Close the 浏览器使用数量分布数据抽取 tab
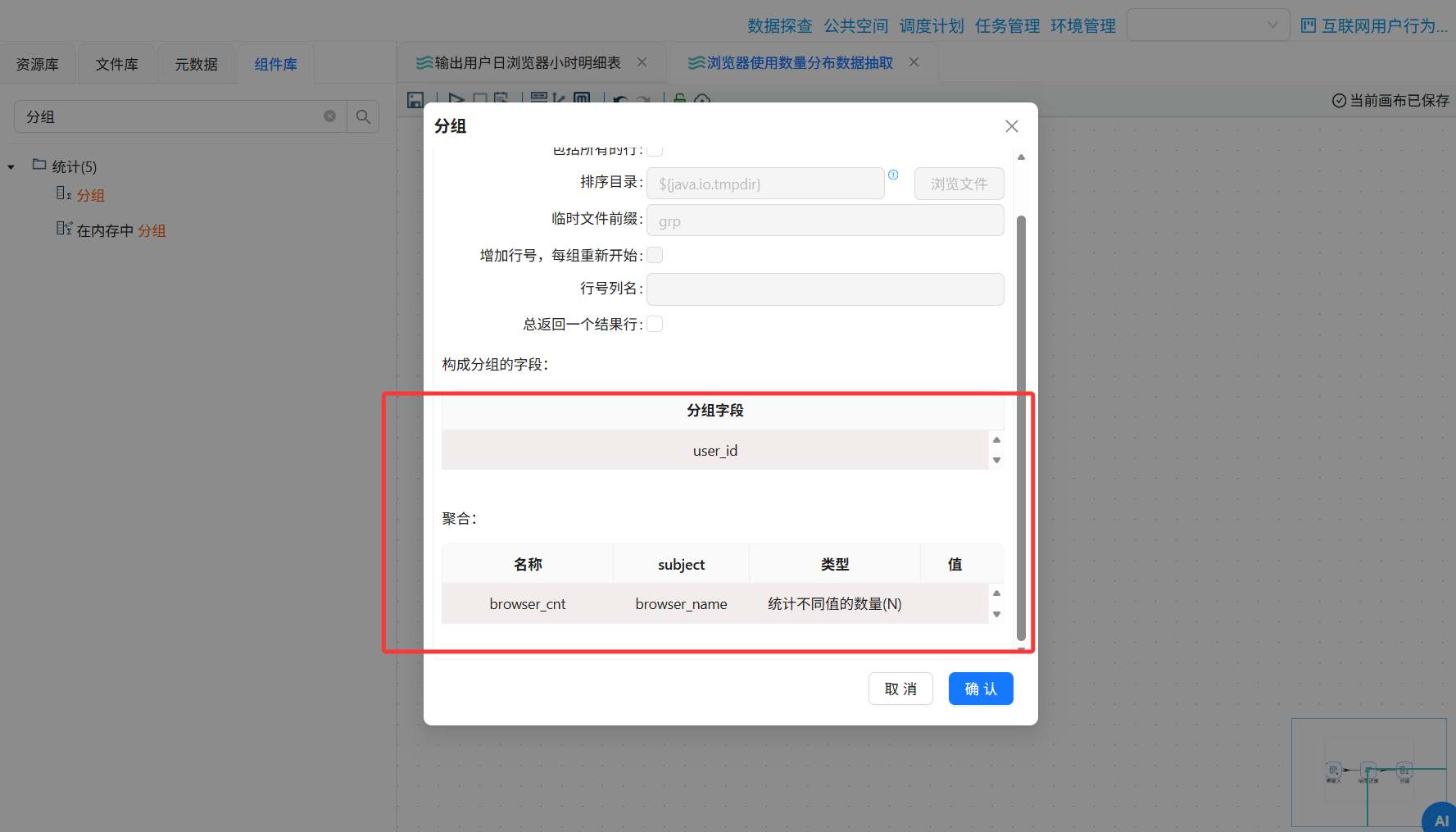 [914, 62]
